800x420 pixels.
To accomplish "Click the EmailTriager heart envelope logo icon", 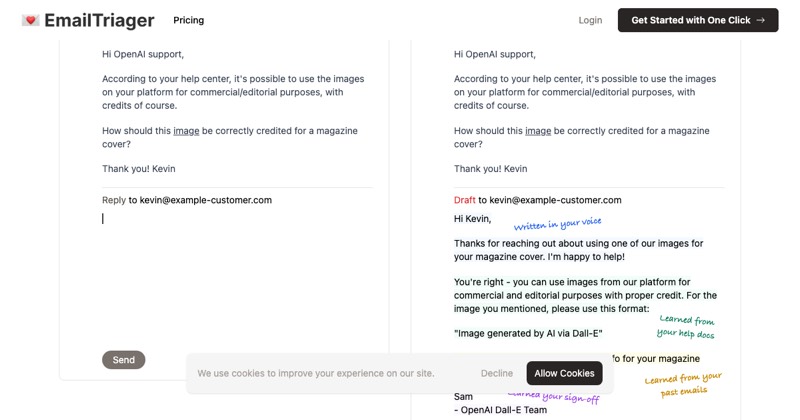I will pos(31,20).
